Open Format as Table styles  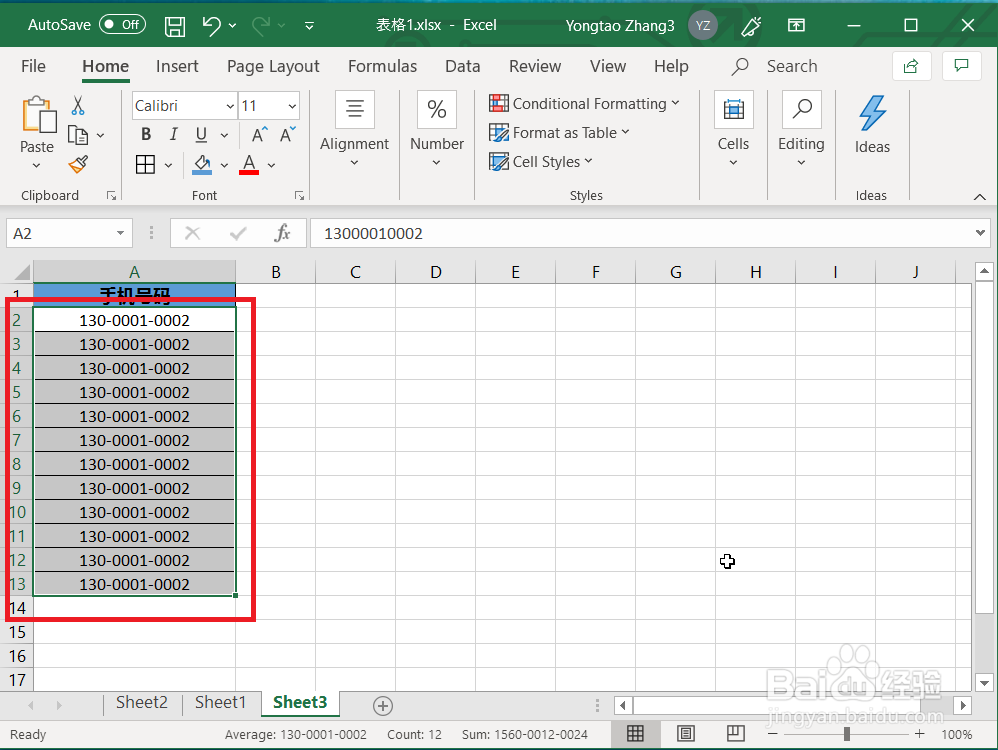558,132
